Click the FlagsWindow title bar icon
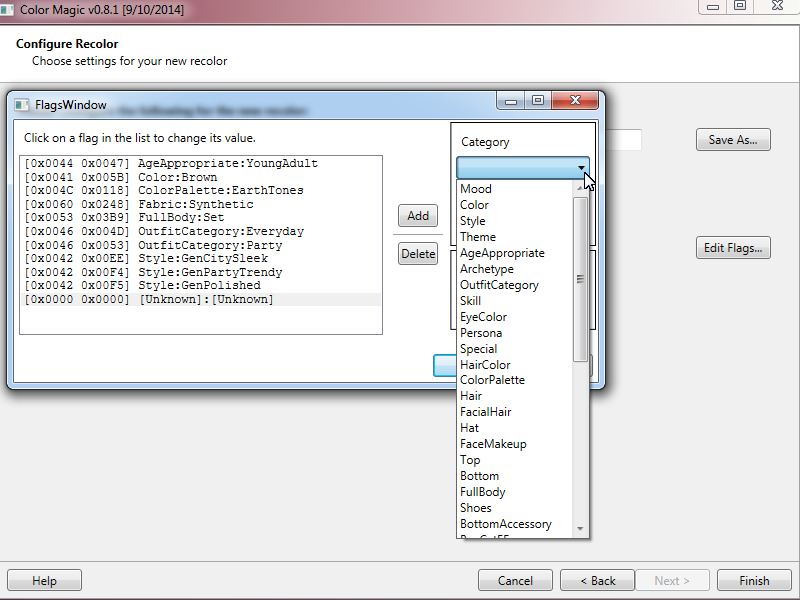The height and width of the screenshot is (600, 800). tap(21, 105)
